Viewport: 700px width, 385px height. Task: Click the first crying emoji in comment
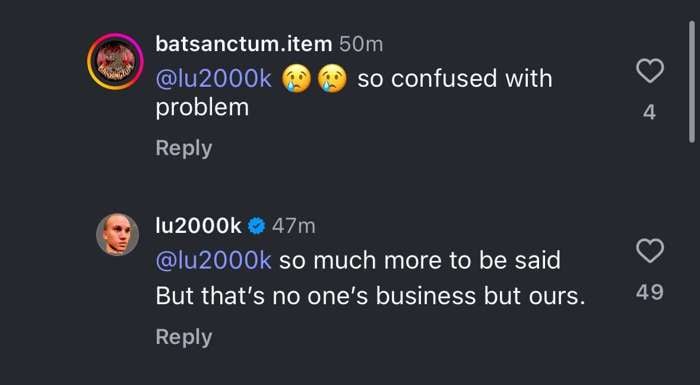296,80
